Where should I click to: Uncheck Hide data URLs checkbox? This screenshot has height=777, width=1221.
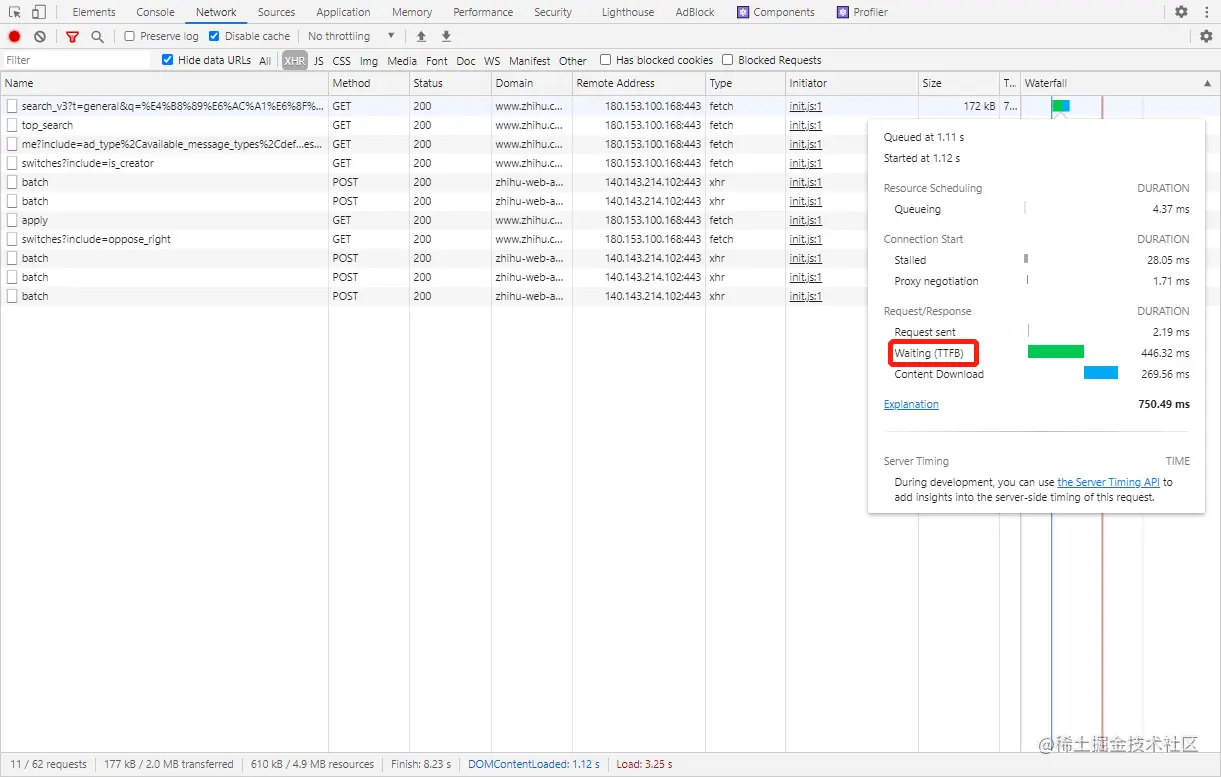point(167,60)
